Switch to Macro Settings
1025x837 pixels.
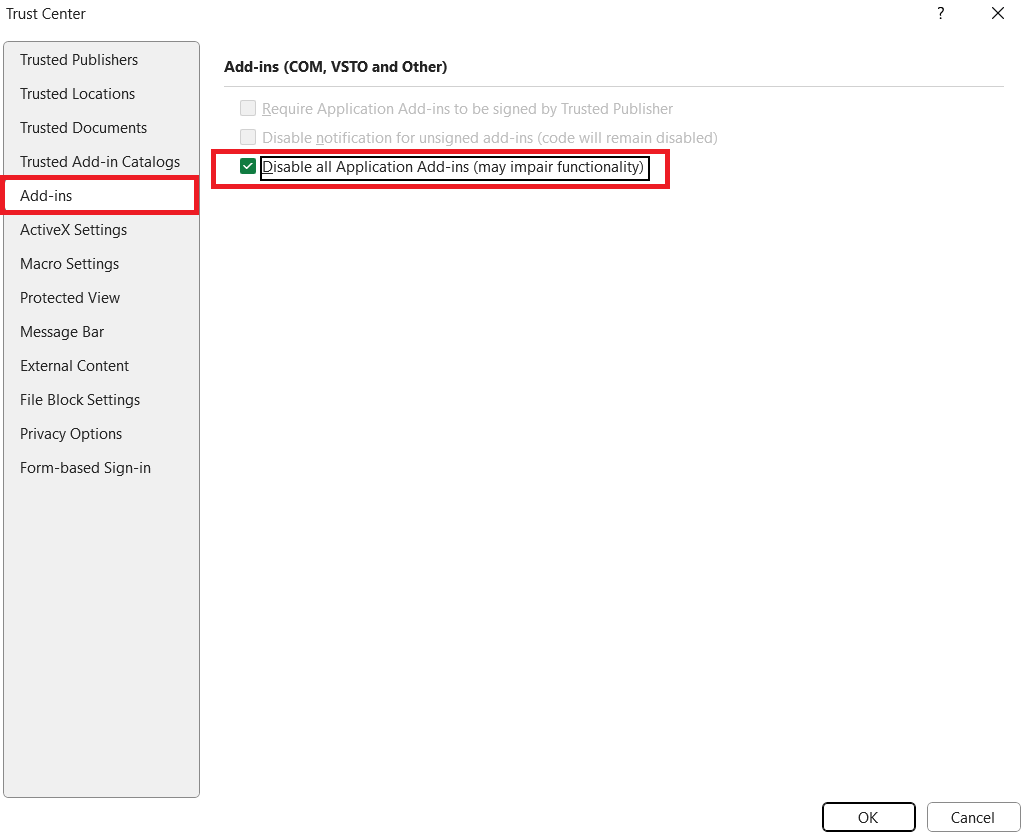101,264
